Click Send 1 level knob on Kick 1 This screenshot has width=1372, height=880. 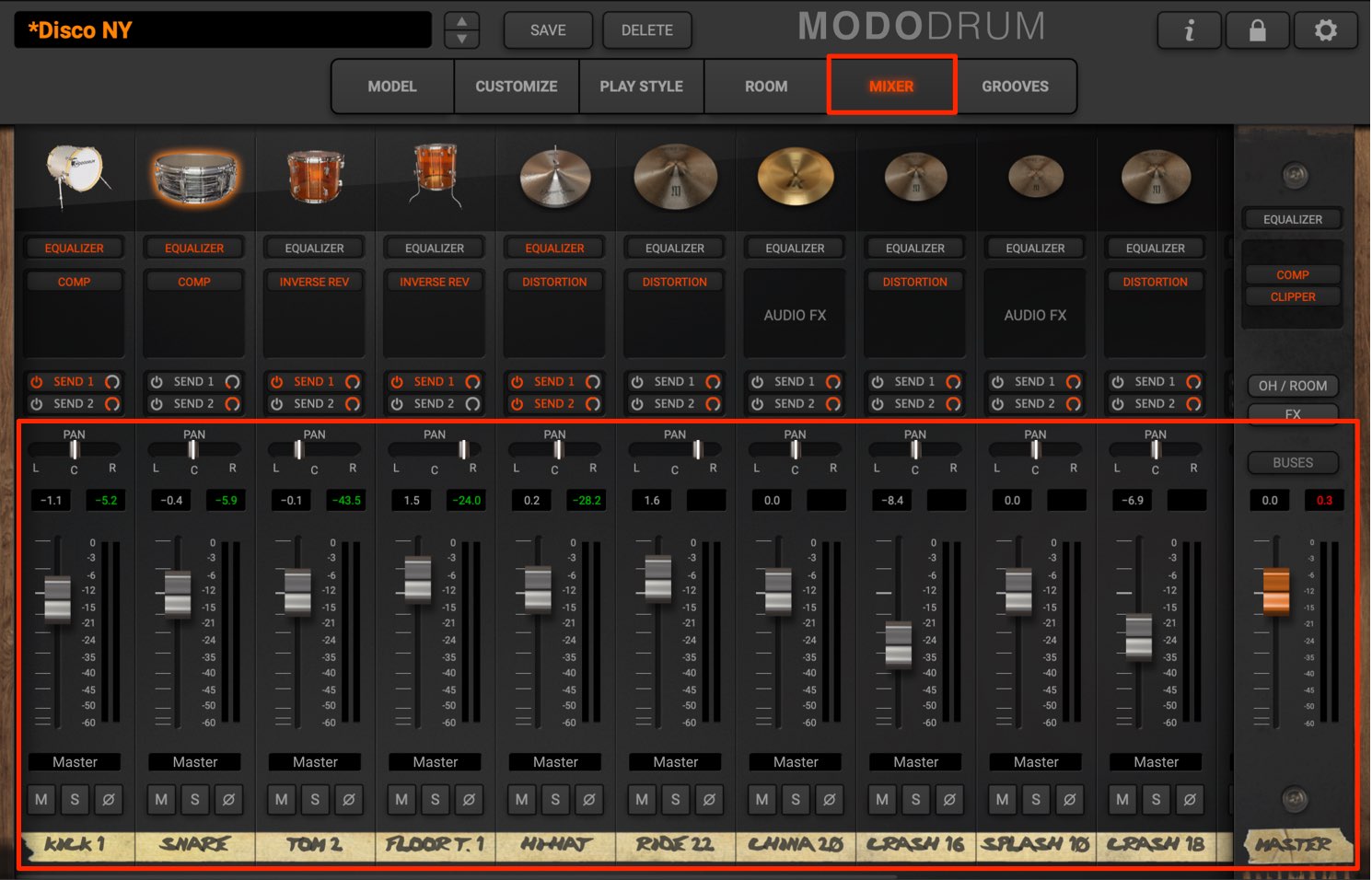click(x=112, y=381)
